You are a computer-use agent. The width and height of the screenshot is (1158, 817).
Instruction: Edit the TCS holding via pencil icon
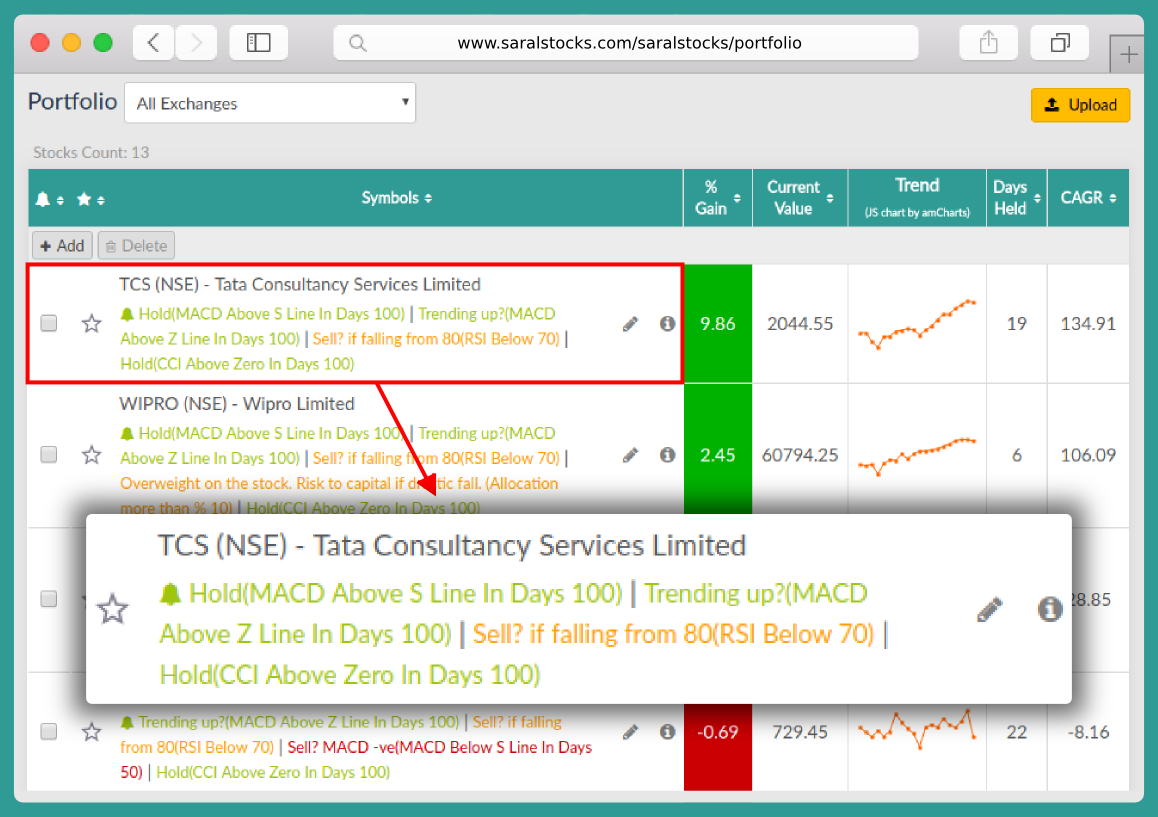(630, 324)
